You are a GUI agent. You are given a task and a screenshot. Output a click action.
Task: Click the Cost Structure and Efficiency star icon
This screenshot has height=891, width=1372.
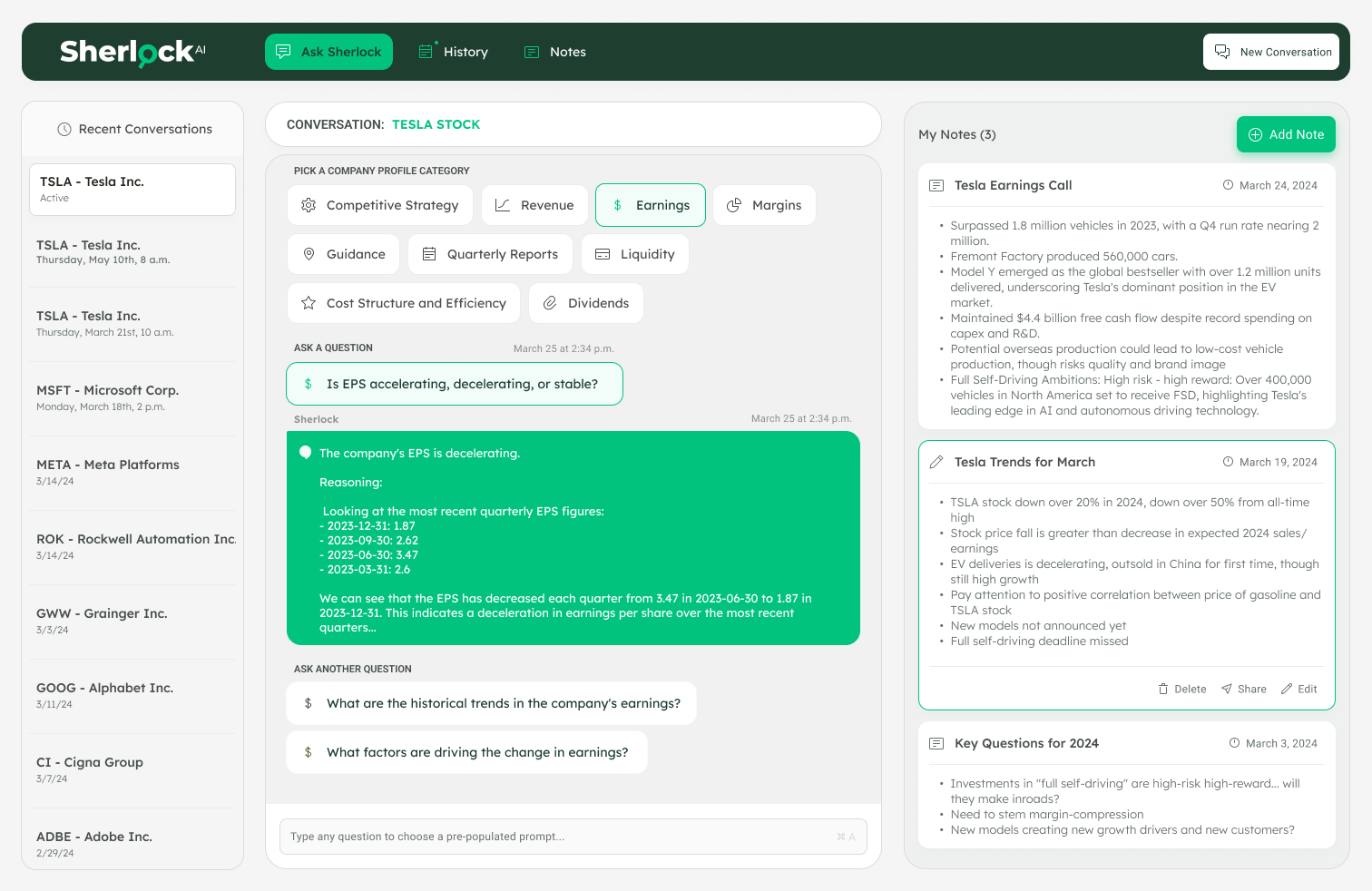pyautogui.click(x=309, y=303)
